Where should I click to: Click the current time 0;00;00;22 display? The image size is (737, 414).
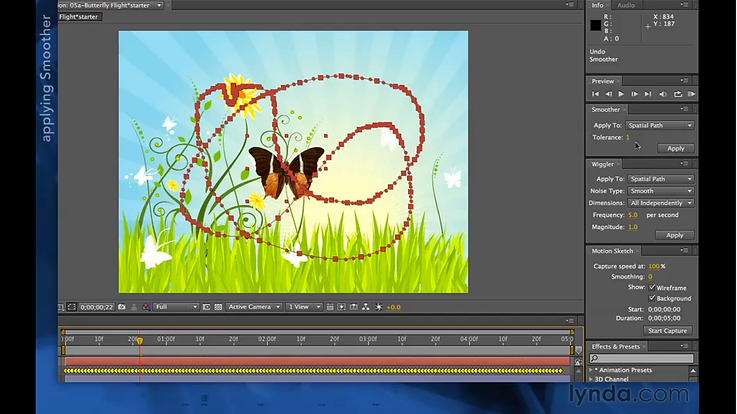point(96,307)
